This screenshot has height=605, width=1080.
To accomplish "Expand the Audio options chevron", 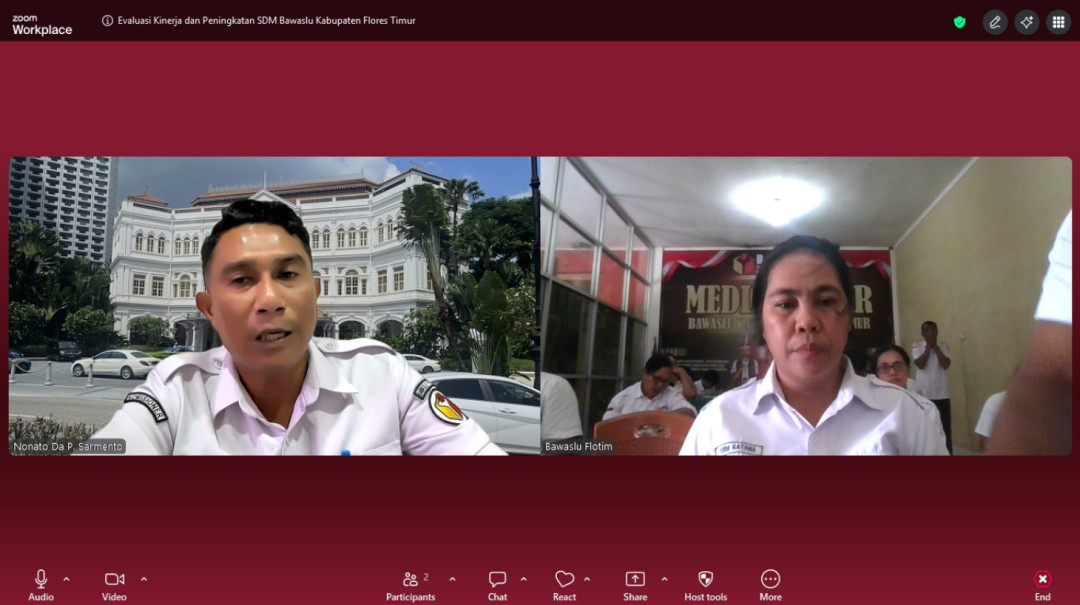I will click(67, 579).
